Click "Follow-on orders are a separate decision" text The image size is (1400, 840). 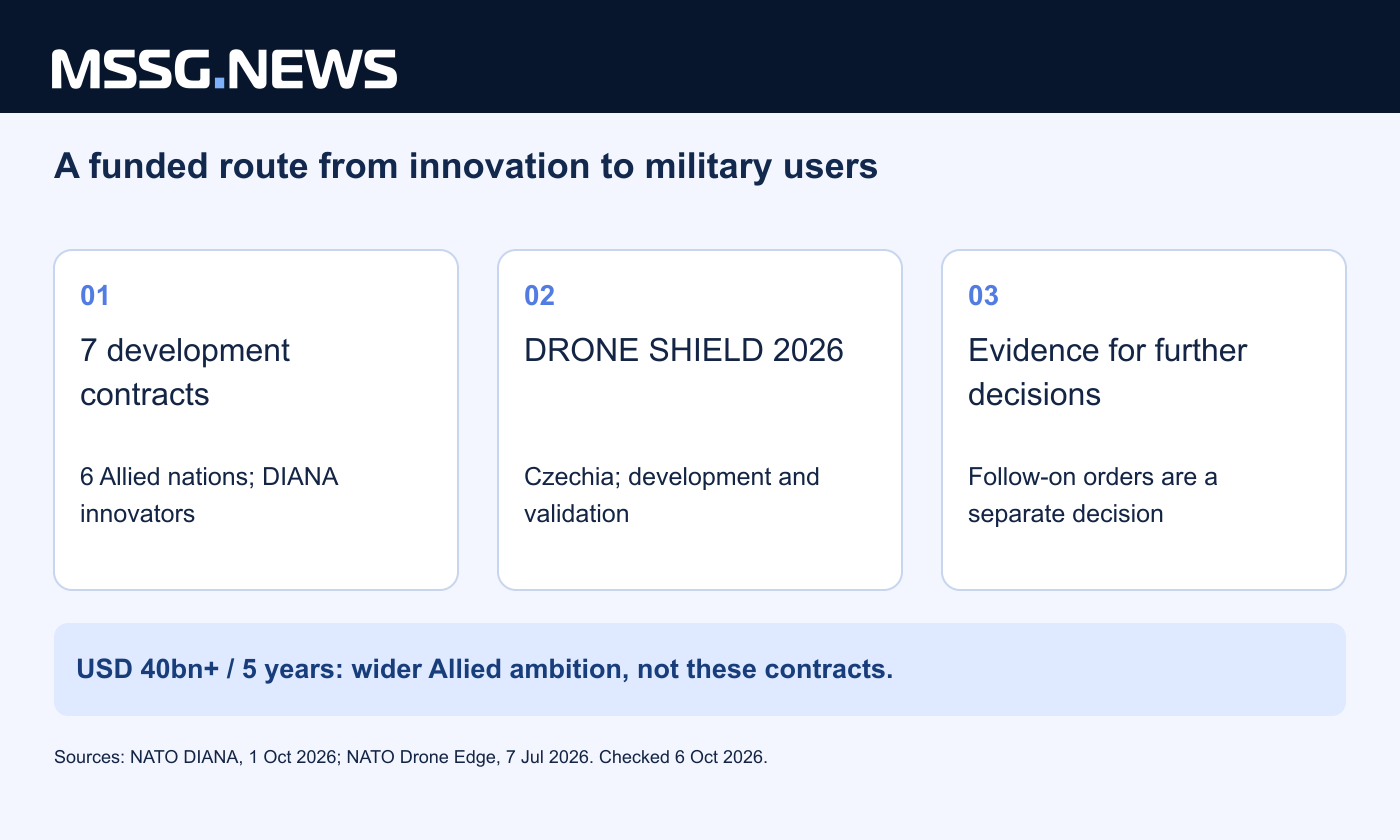click(1093, 495)
